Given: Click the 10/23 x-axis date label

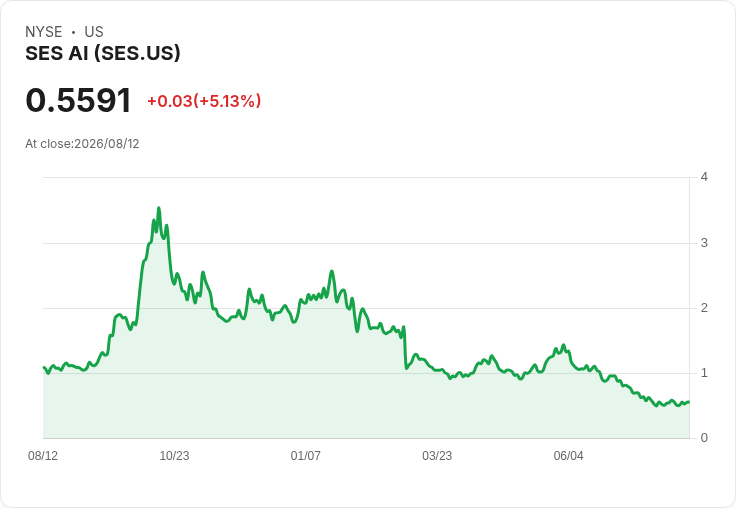Looking at the screenshot, I should point(174,455).
